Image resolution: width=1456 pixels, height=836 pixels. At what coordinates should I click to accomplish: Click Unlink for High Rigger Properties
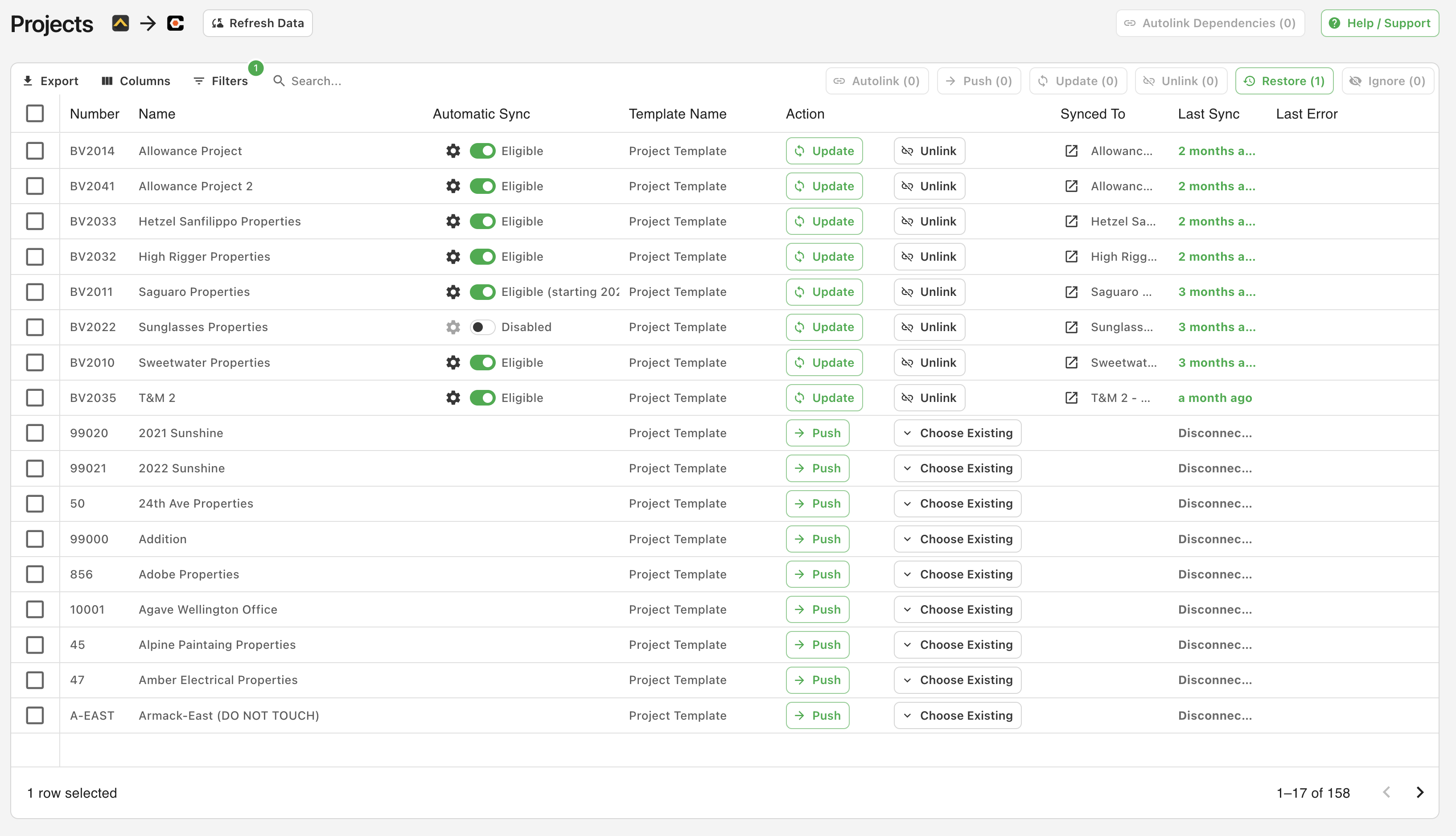pos(930,257)
